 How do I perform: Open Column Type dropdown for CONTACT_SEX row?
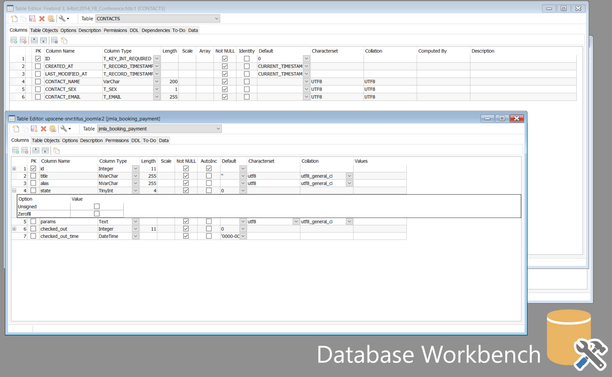[157, 89]
